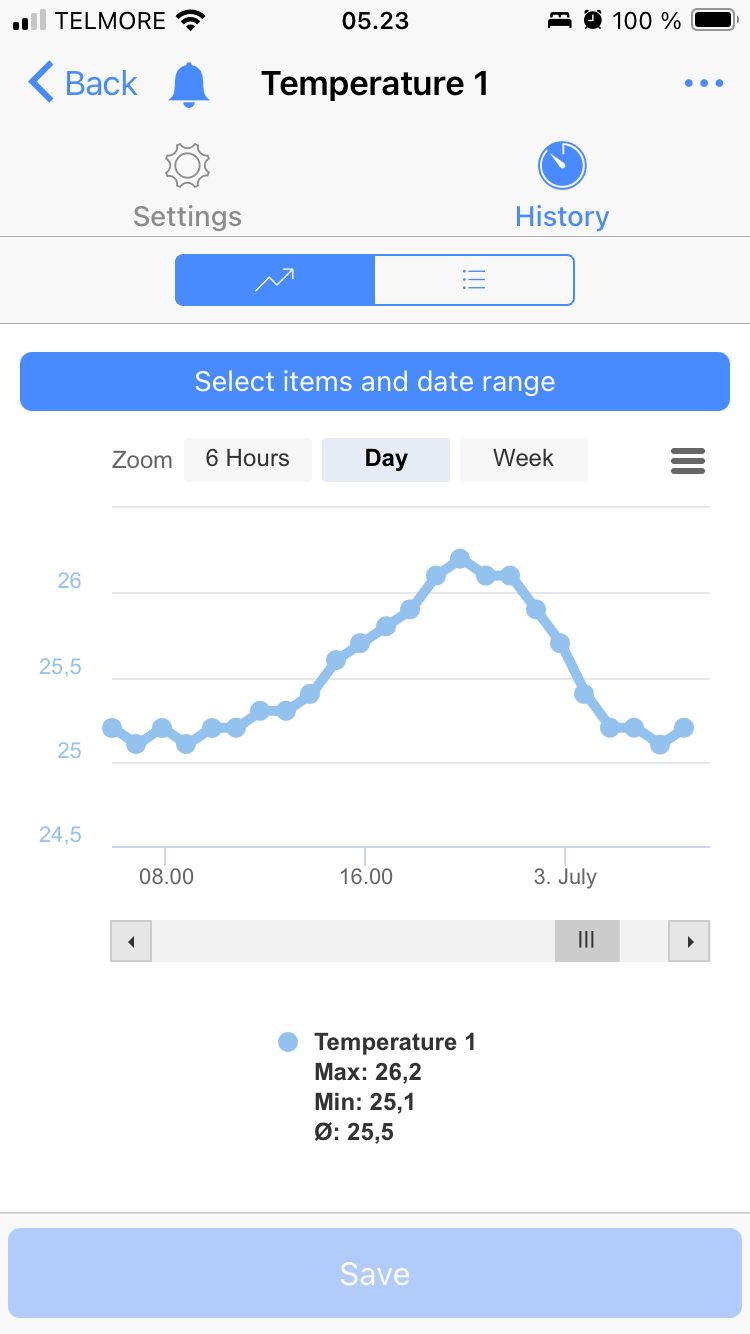The image size is (750, 1334).
Task: Toggle Temperature 1 series legend dot
Action: coord(288,1042)
